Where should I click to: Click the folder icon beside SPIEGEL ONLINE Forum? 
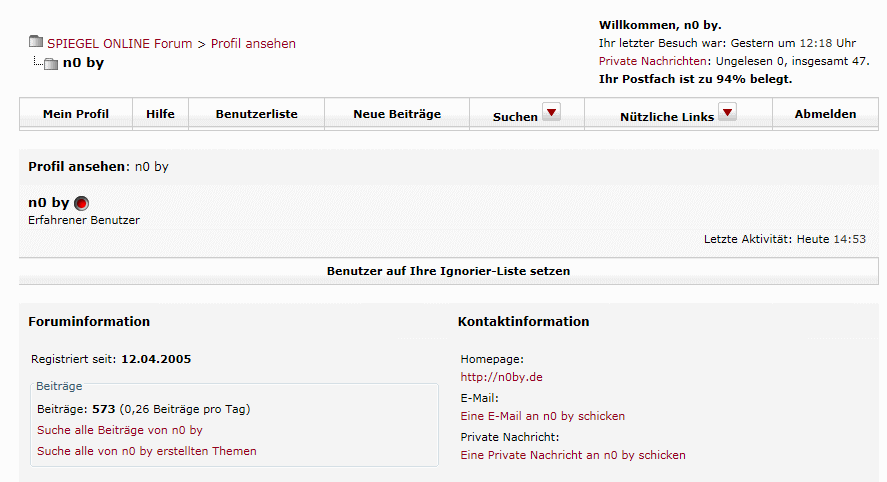point(36,41)
